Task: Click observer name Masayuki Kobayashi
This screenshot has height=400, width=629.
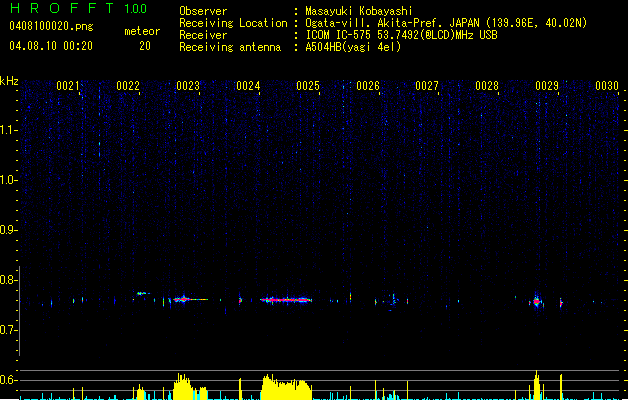Action: (359, 11)
